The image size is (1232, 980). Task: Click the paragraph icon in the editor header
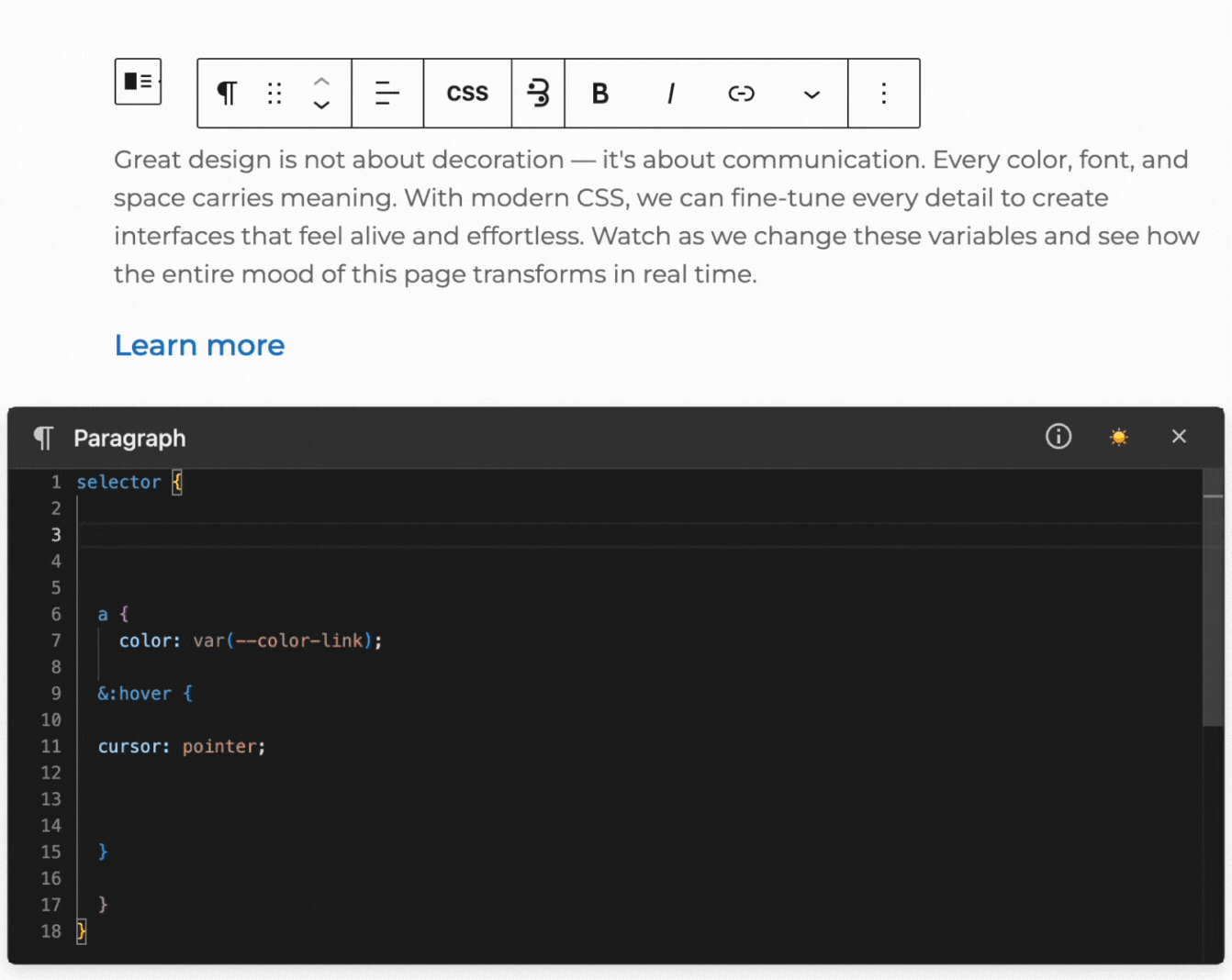43,439
